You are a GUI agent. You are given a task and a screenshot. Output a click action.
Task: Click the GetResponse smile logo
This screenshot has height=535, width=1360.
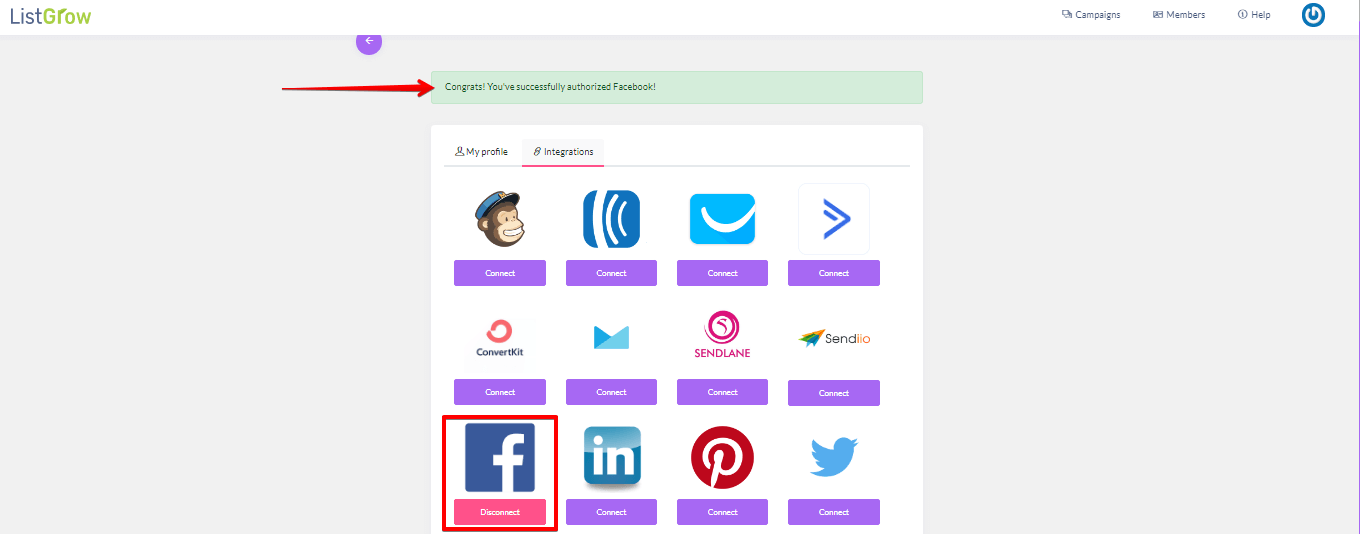click(x=722, y=219)
